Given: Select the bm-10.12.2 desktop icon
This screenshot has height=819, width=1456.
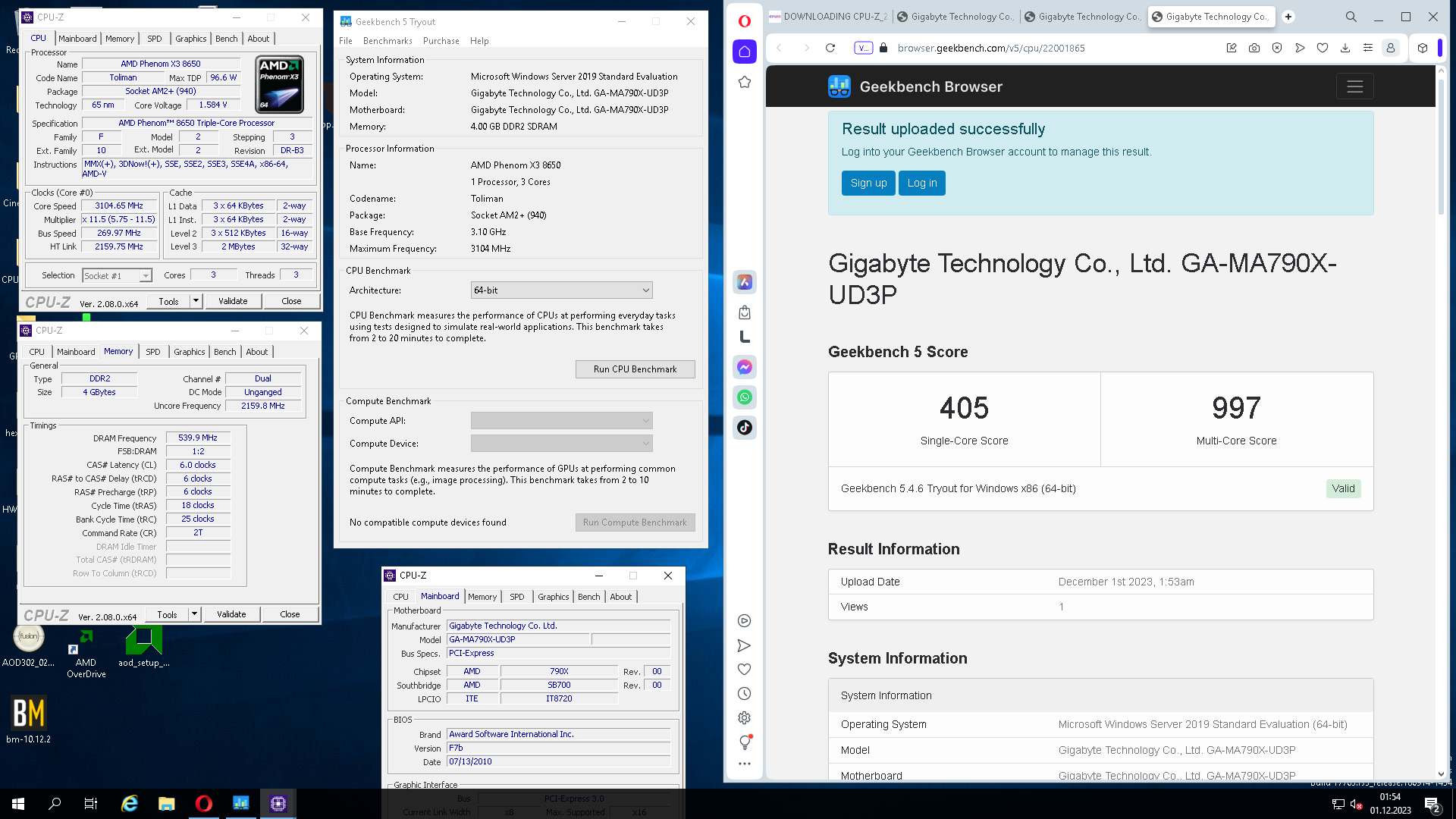Looking at the screenshot, I should point(29,720).
